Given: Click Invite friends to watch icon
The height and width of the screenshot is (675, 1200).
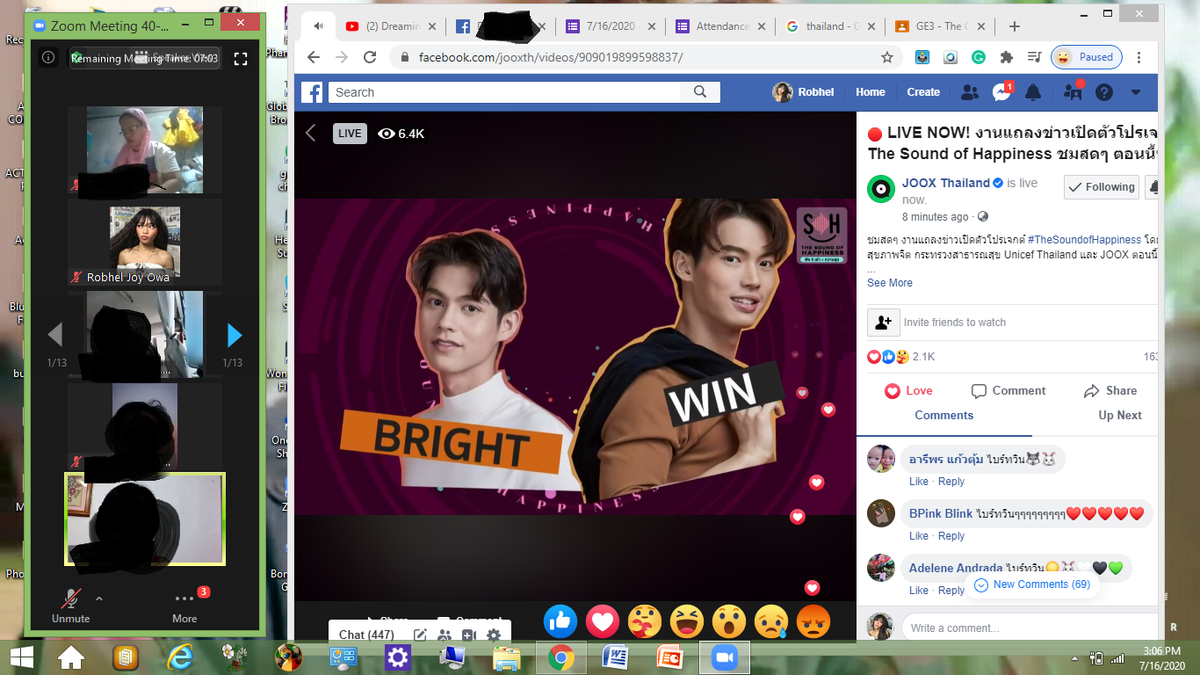Looking at the screenshot, I should coord(883,322).
